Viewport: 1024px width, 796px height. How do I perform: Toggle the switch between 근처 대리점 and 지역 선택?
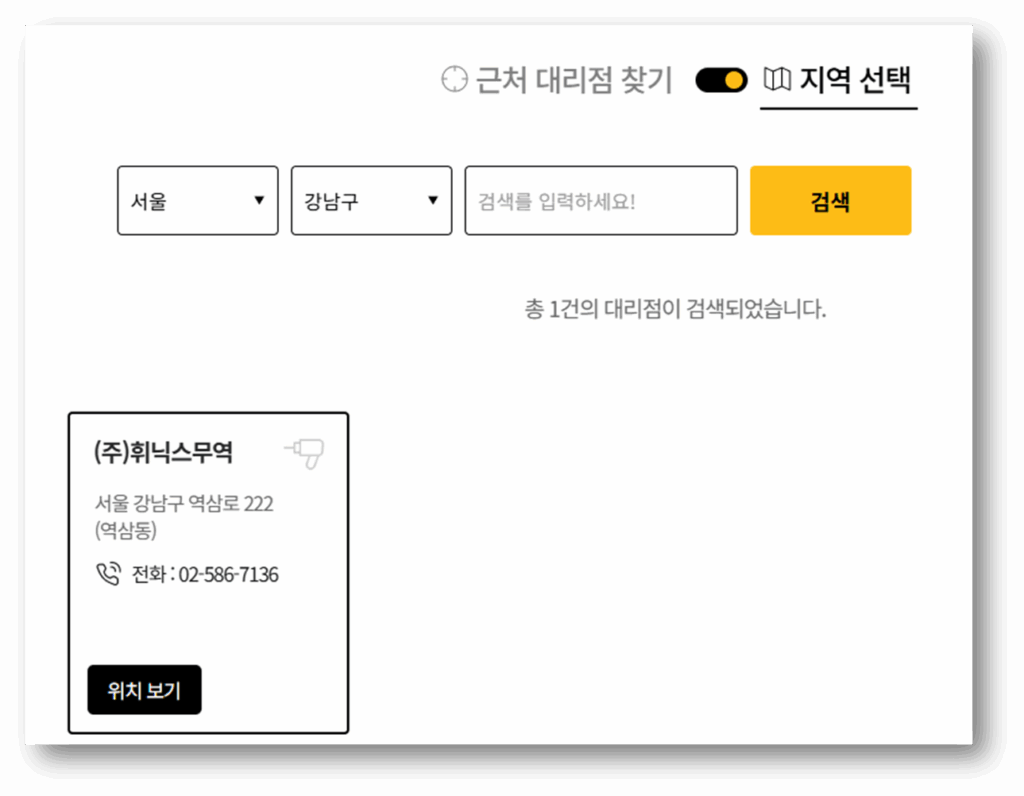tap(721, 80)
